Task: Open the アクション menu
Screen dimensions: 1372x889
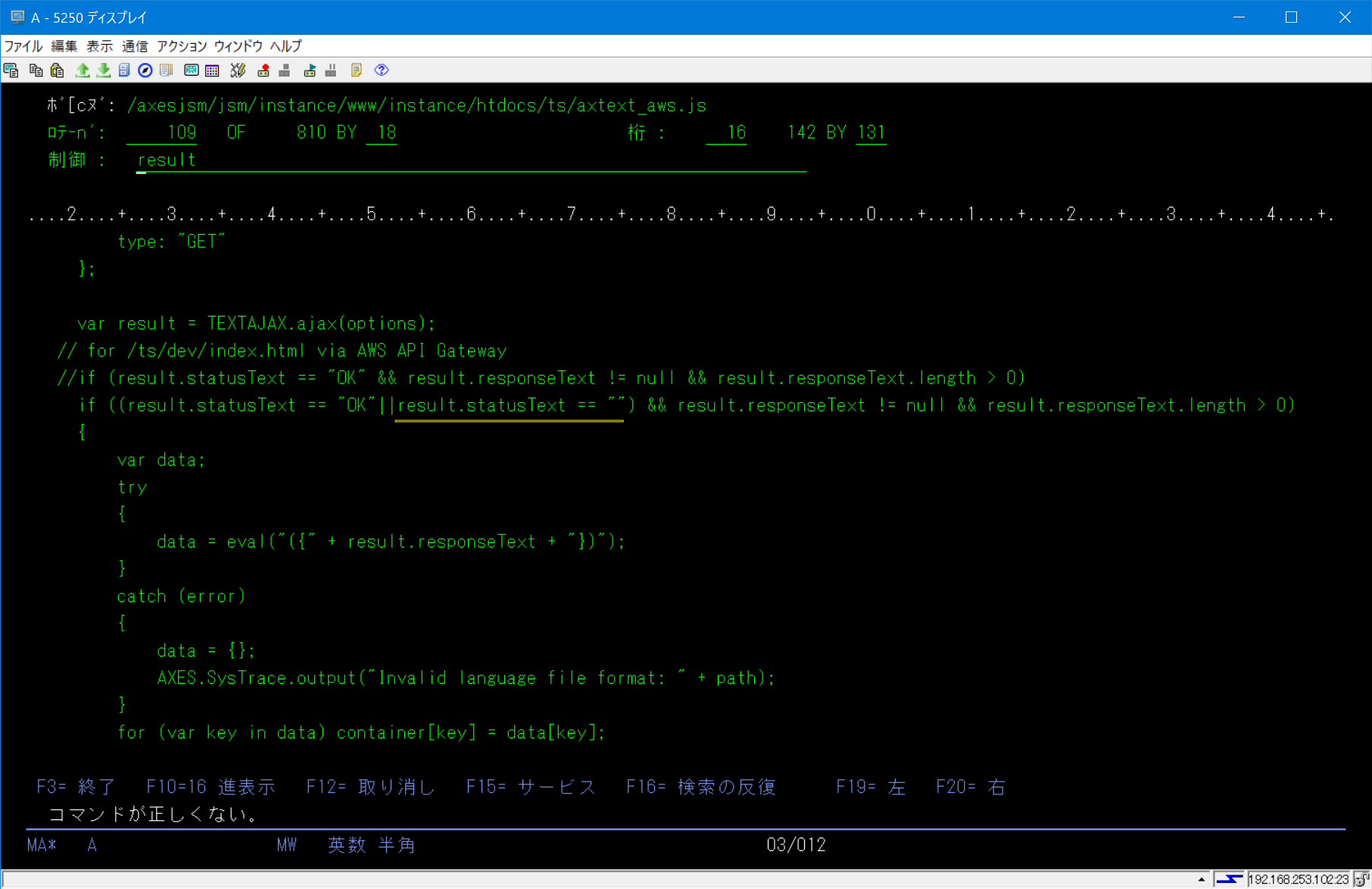Action: [181, 46]
